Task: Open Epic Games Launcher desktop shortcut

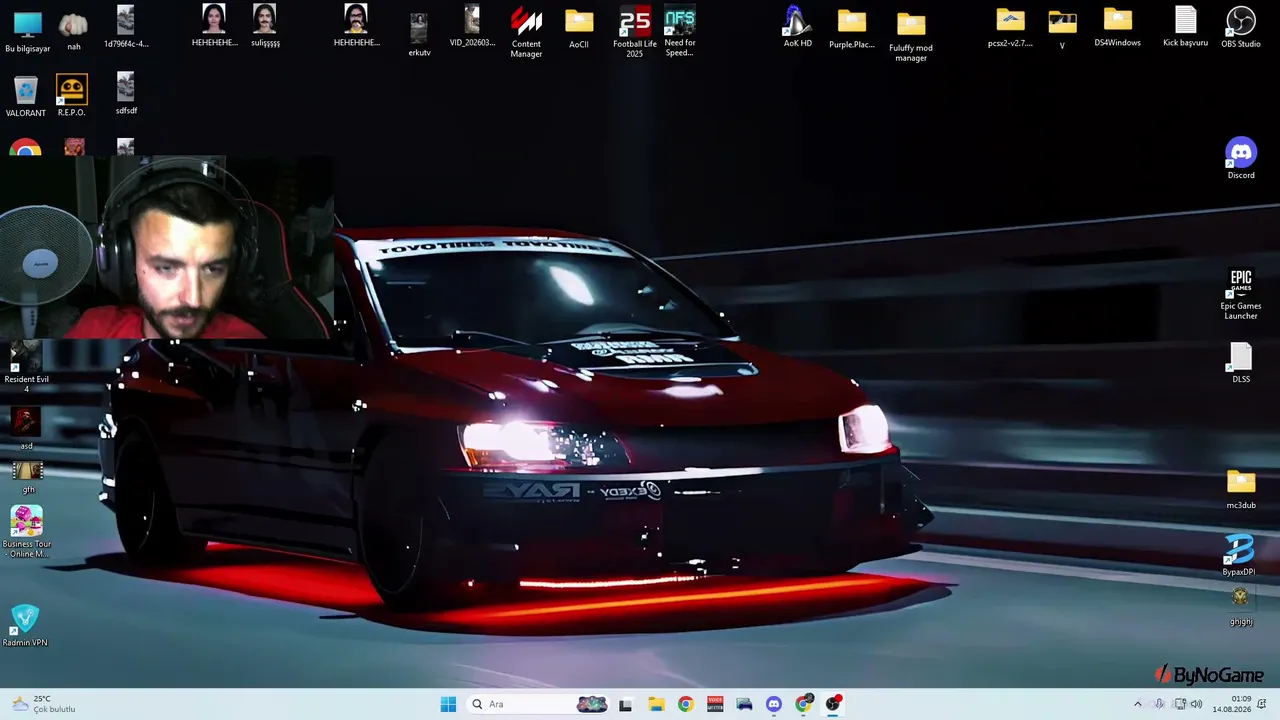Action: pyautogui.click(x=1241, y=294)
